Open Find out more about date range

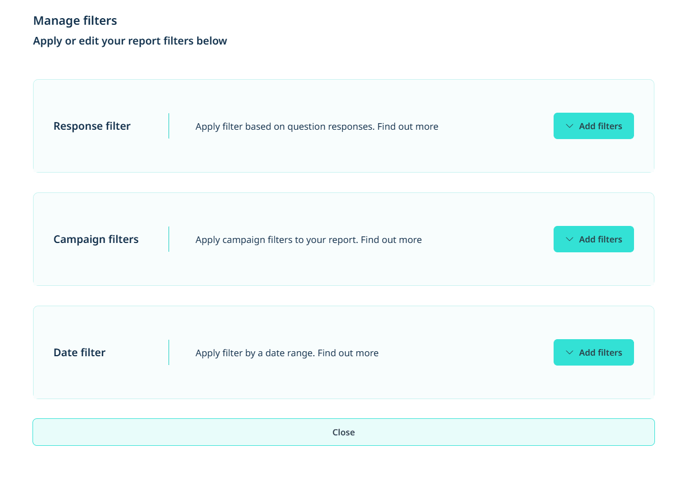pos(348,353)
